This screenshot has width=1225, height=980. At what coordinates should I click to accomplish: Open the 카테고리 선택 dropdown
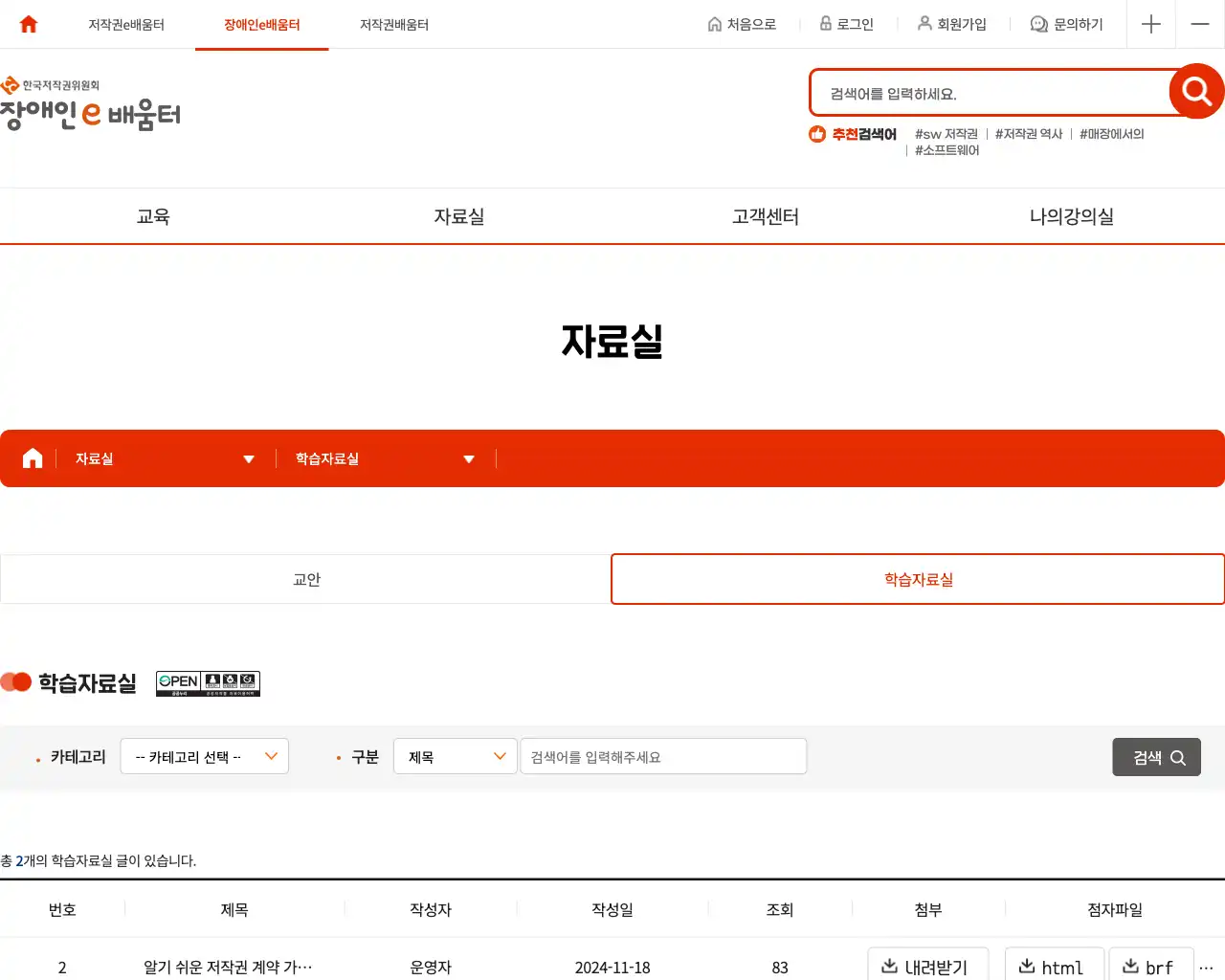[x=204, y=756]
